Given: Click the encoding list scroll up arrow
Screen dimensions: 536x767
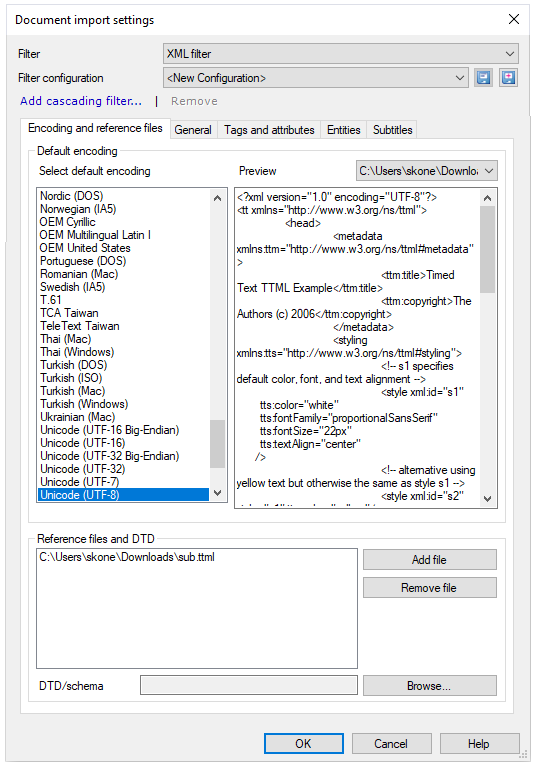Looking at the screenshot, I should point(218,198).
